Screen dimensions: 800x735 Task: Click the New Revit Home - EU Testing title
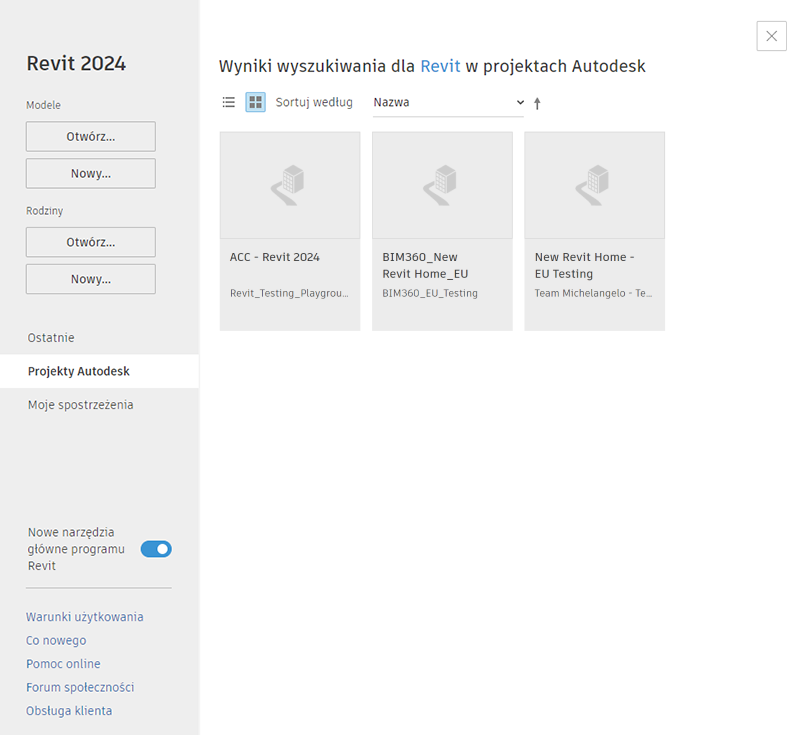[x=585, y=265]
